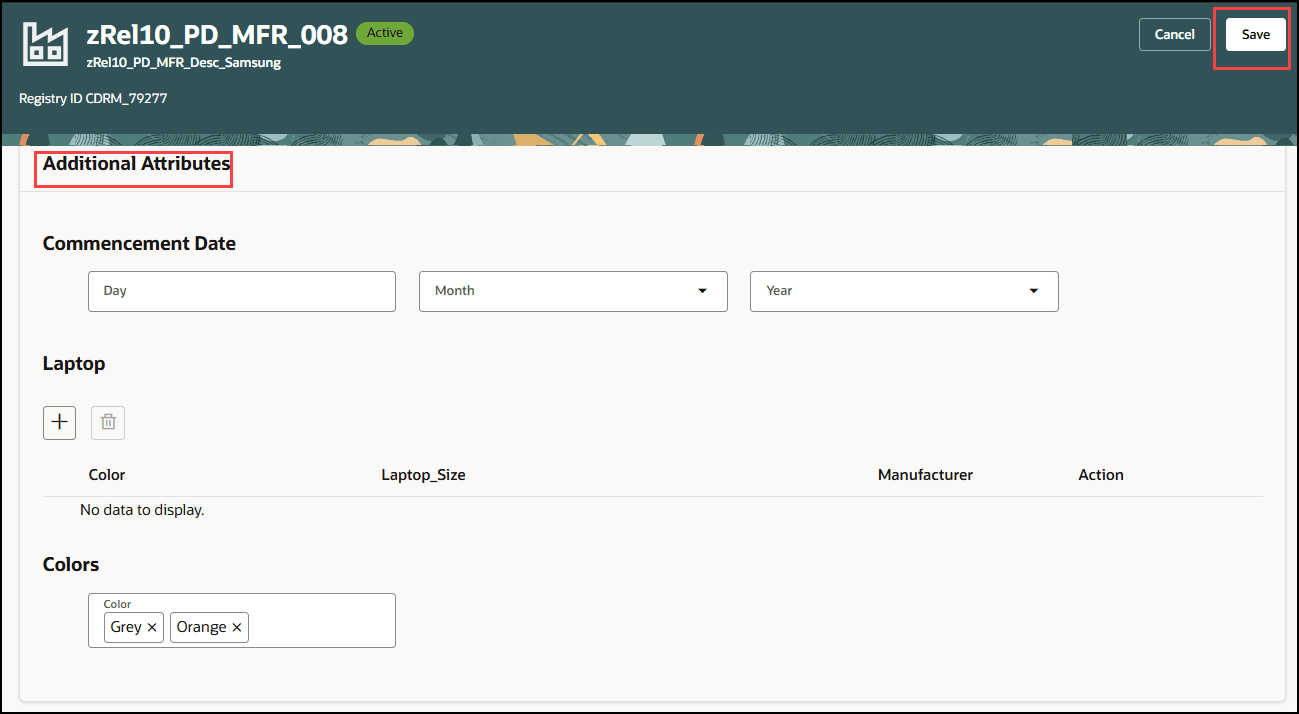Select the plus icon to add a Laptop row
1299x714 pixels.
click(59, 422)
